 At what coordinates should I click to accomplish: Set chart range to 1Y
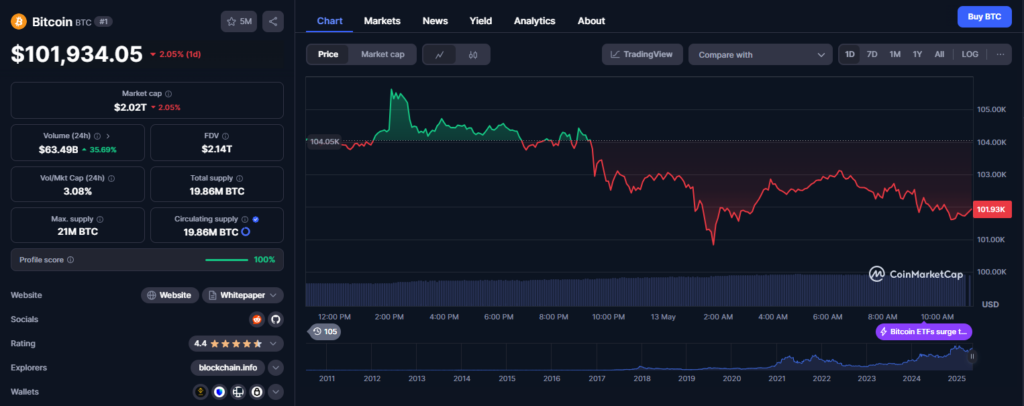917,54
